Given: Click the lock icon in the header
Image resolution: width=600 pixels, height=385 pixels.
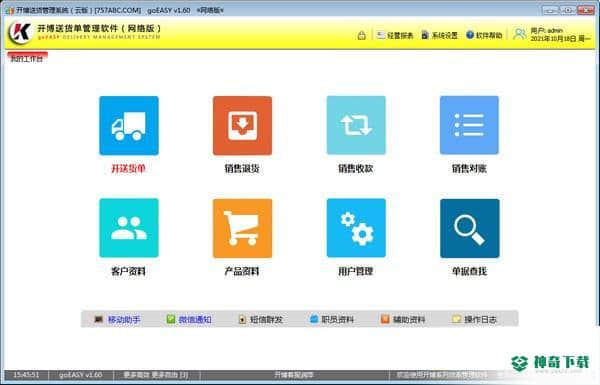Looking at the screenshot, I should (361, 36).
